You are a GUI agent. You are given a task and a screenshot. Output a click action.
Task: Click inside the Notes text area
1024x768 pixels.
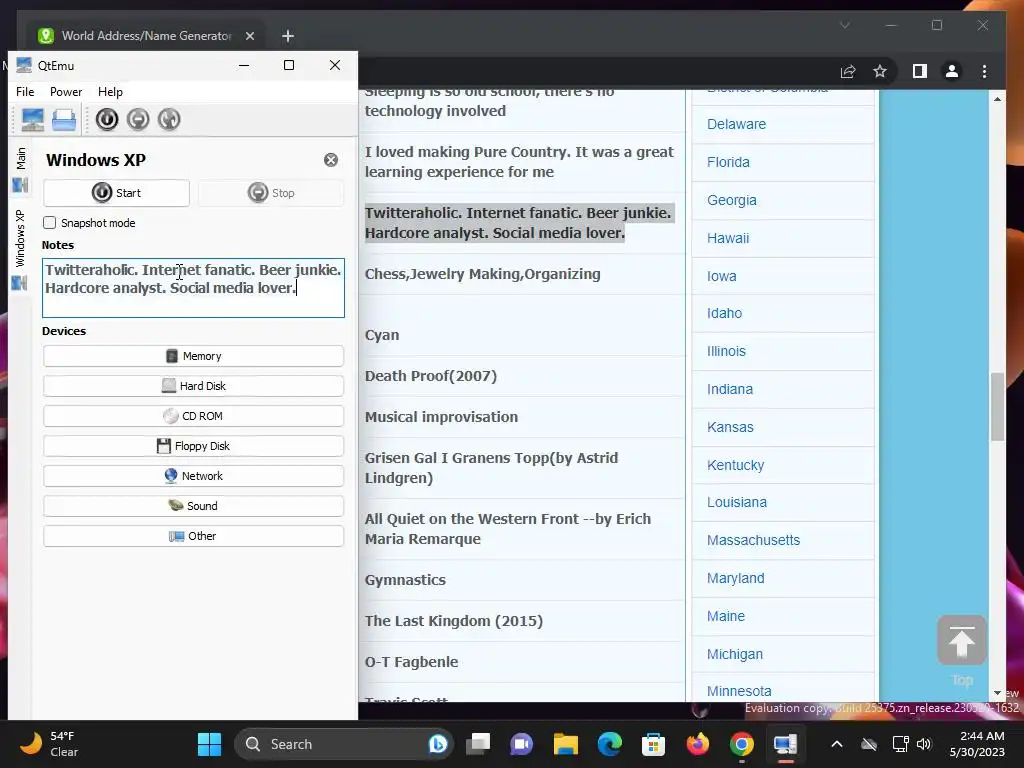(x=193, y=288)
